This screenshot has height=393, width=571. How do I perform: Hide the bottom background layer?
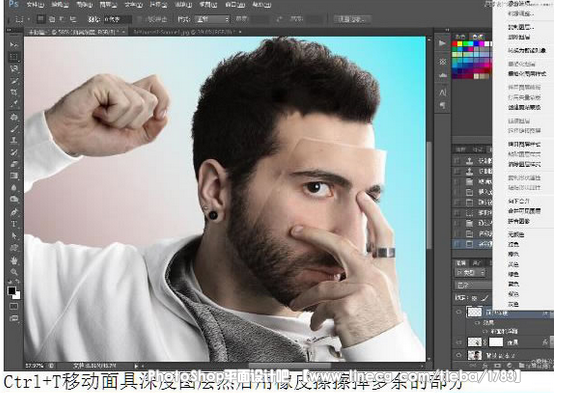click(458, 355)
